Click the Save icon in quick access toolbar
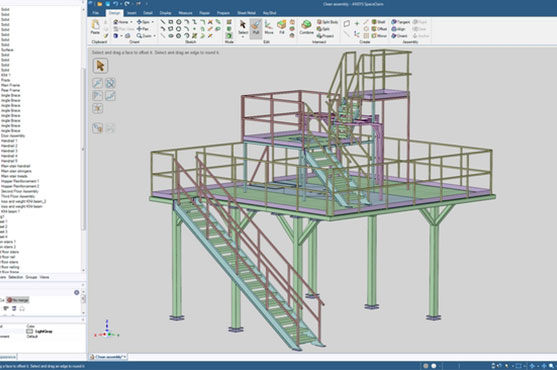Viewport: 557px width, 370px height. pos(108,4)
